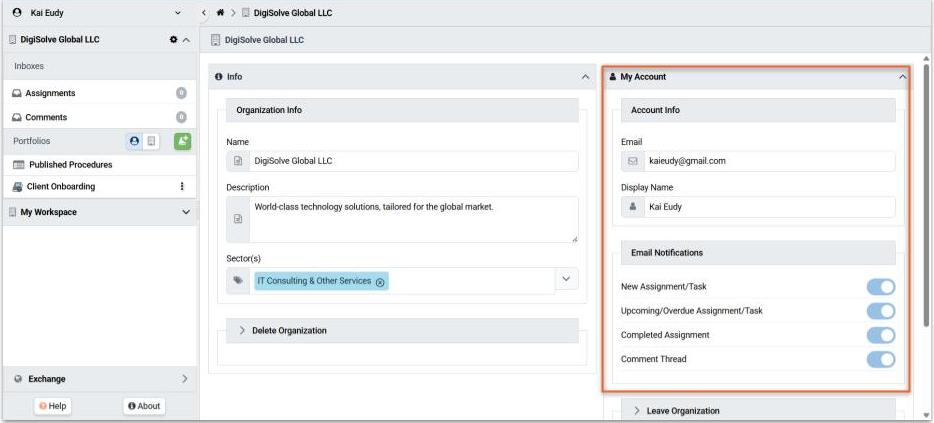This screenshot has height=423, width=934.
Task: Select the organization portfolios filter icon
Action: pyautogui.click(x=151, y=142)
